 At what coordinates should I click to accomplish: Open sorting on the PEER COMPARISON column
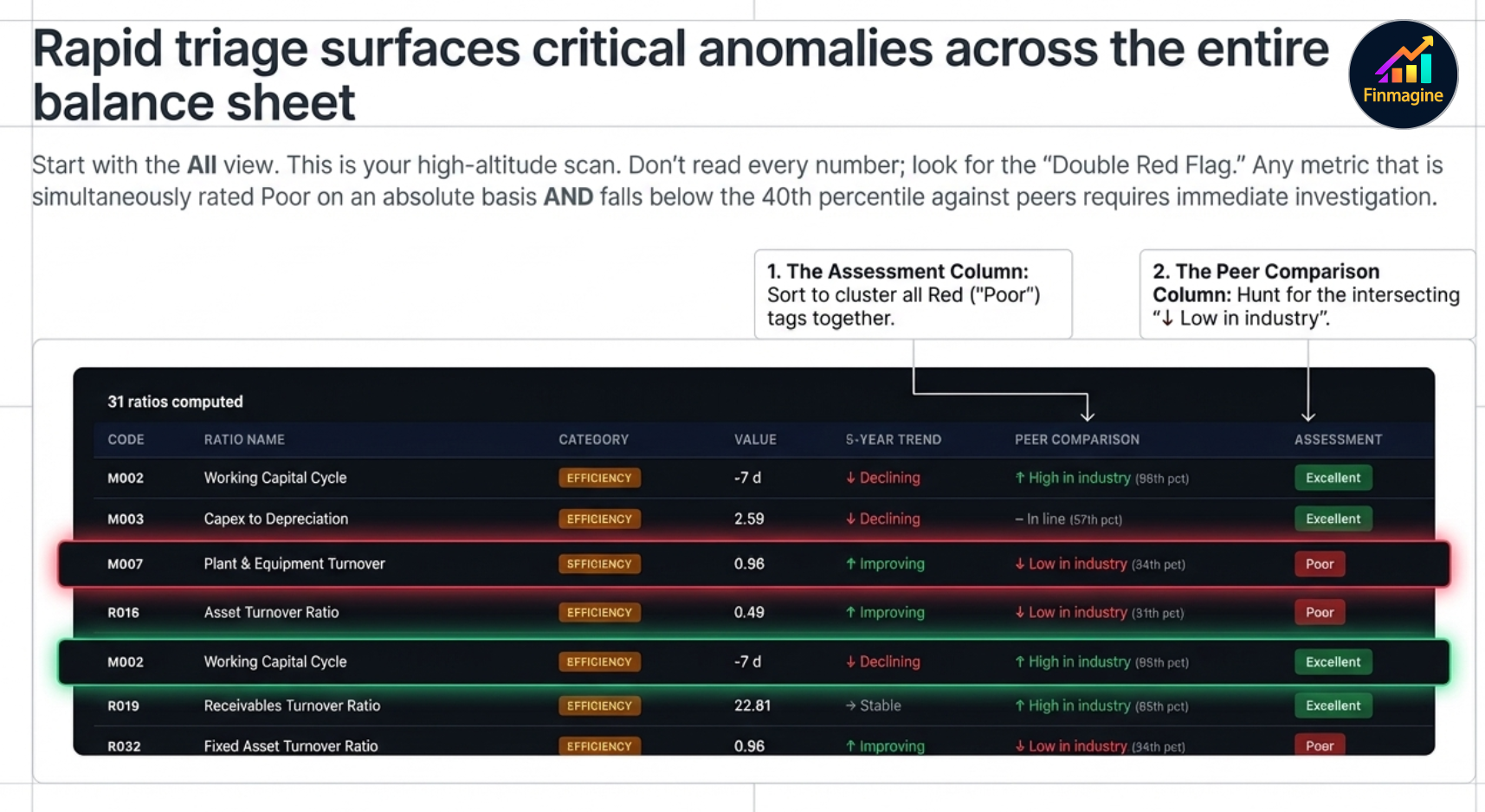1076,439
